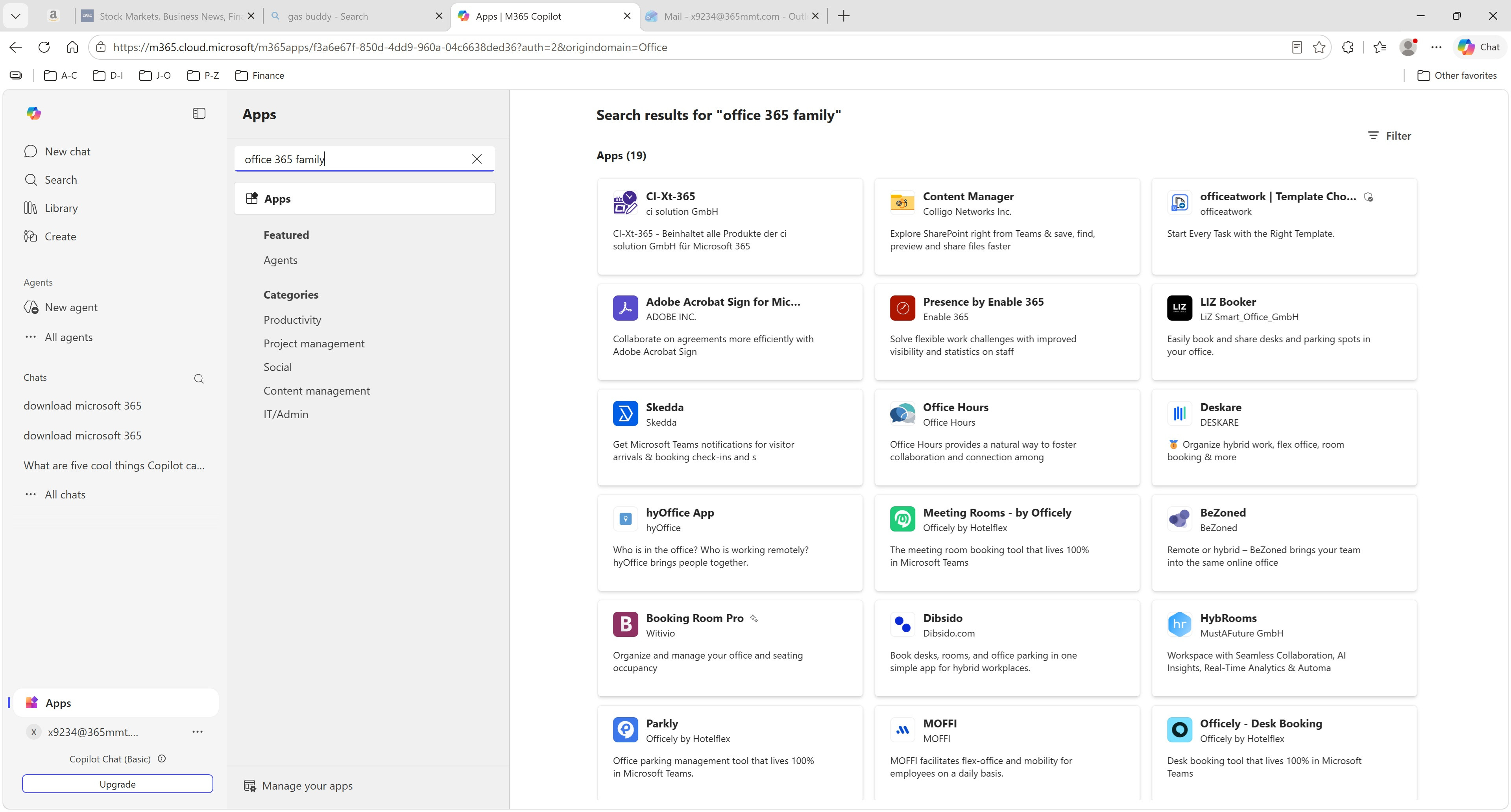Open Officely - Desk Booking icon
This screenshot has height=812, width=1511.
click(x=1180, y=730)
